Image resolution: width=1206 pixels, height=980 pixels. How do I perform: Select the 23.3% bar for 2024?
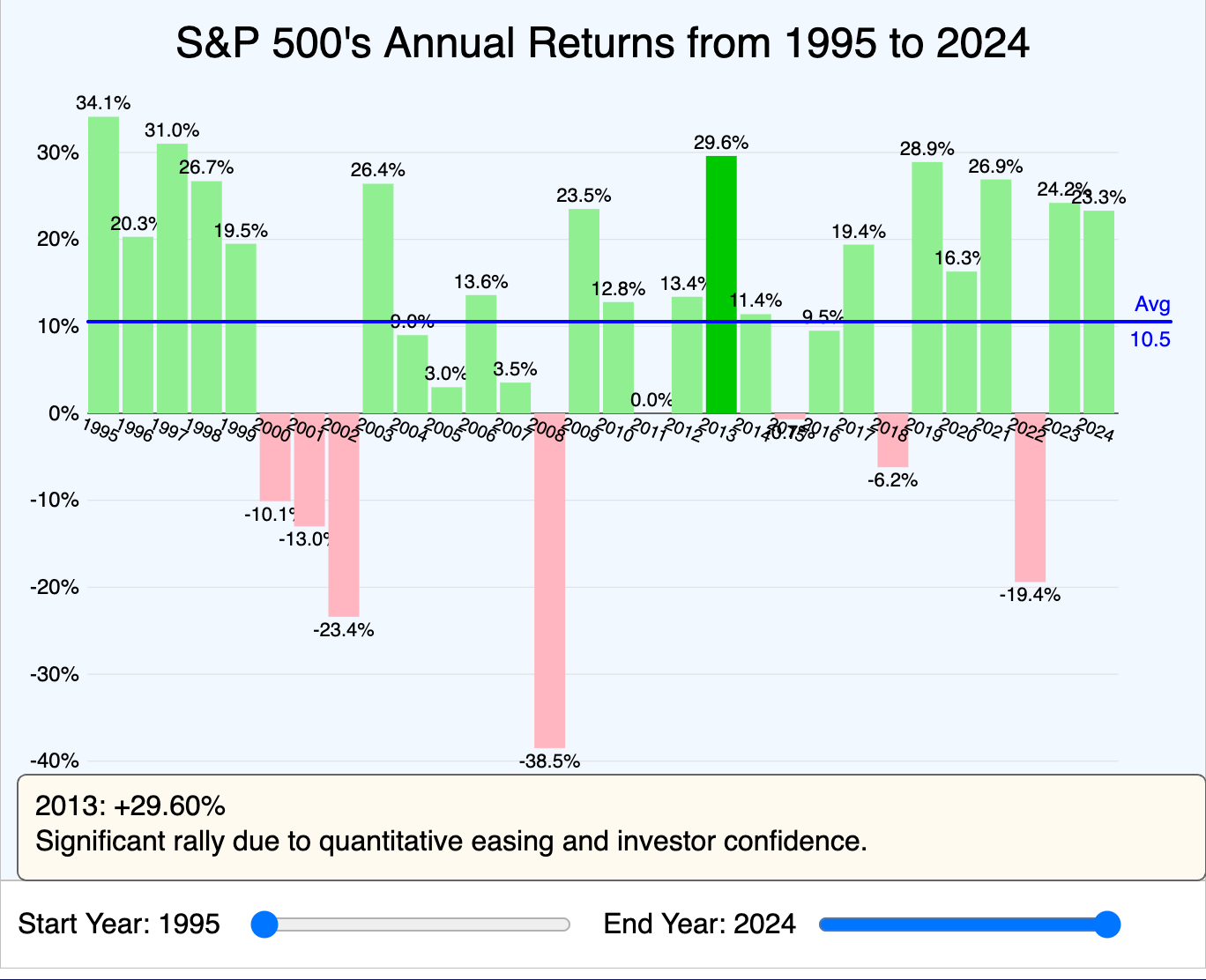click(x=1100, y=308)
